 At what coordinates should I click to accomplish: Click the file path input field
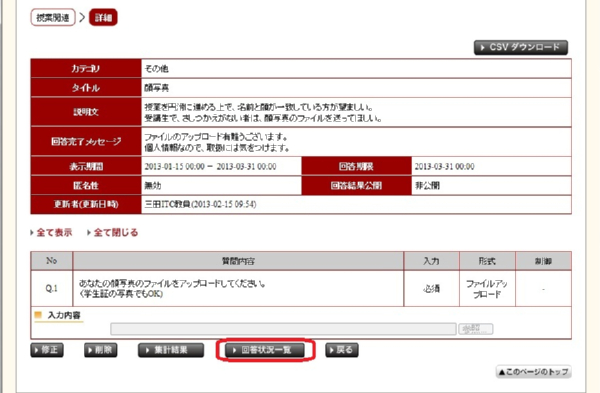click(283, 329)
